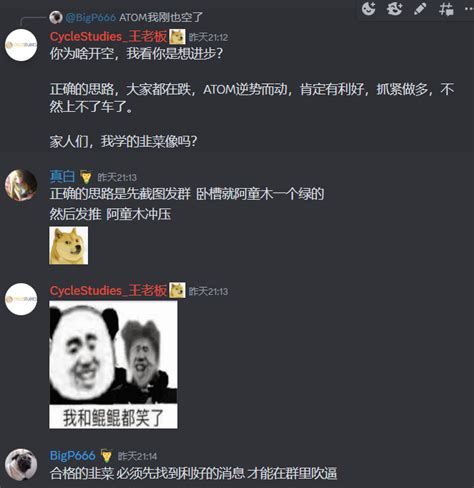Image resolution: width=474 pixels, height=488 pixels.
Task: Click the 真白 username
Action: click(62, 176)
